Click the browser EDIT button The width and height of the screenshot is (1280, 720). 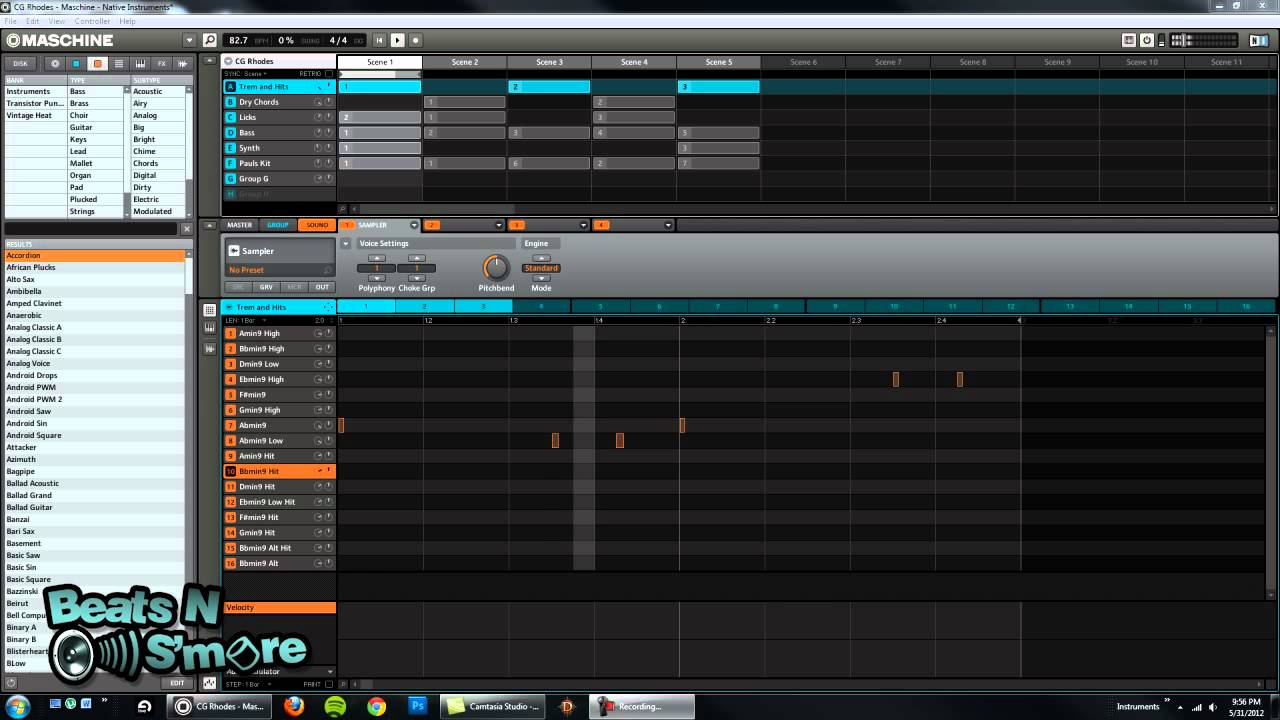[177, 683]
